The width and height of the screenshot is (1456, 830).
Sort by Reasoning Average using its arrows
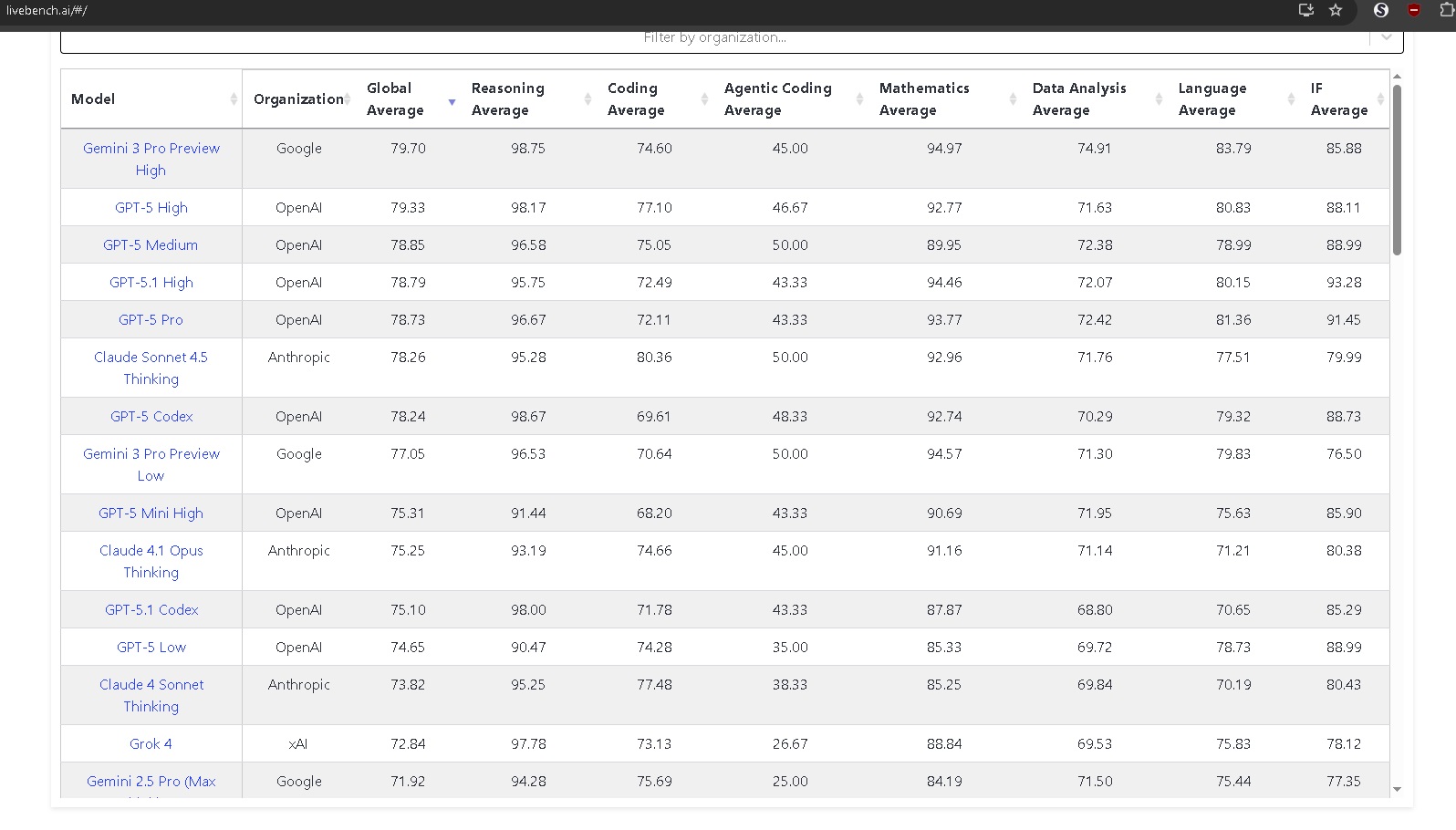pyautogui.click(x=588, y=99)
